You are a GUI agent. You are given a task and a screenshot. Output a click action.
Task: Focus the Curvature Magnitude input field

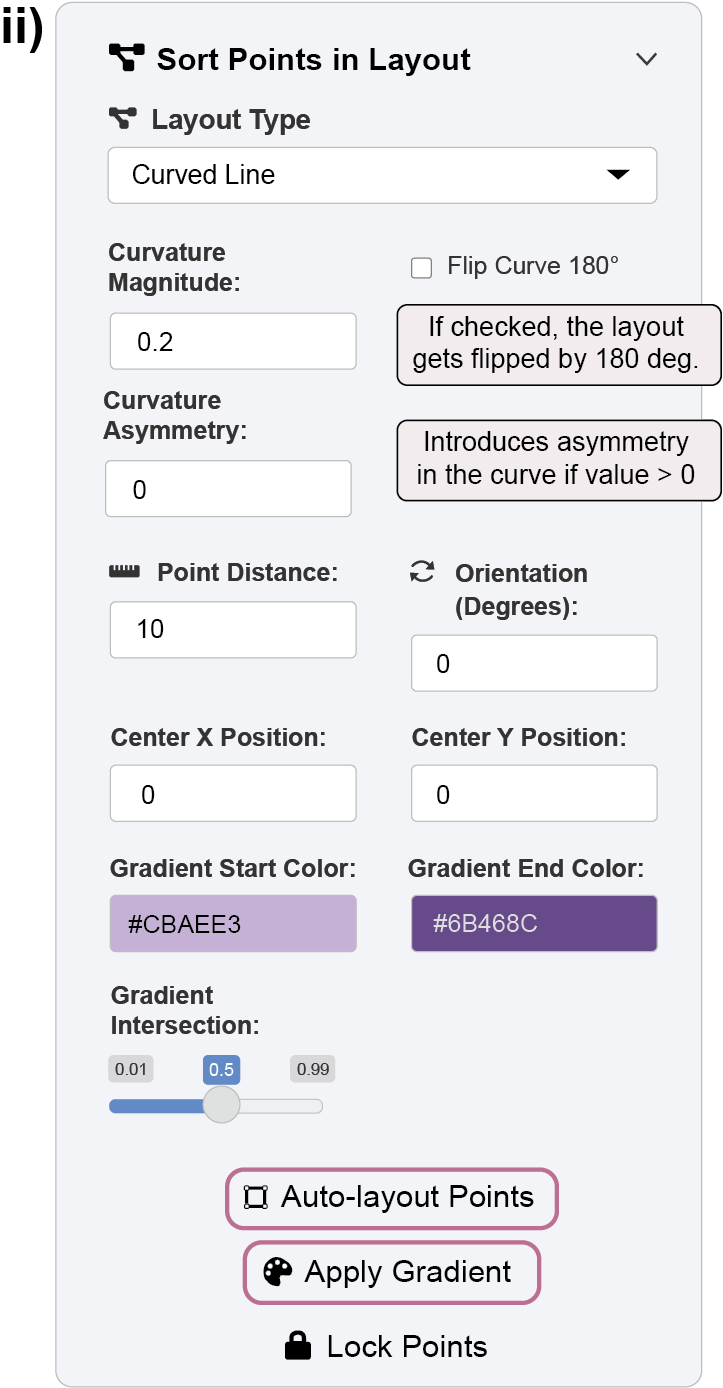[x=233, y=341]
